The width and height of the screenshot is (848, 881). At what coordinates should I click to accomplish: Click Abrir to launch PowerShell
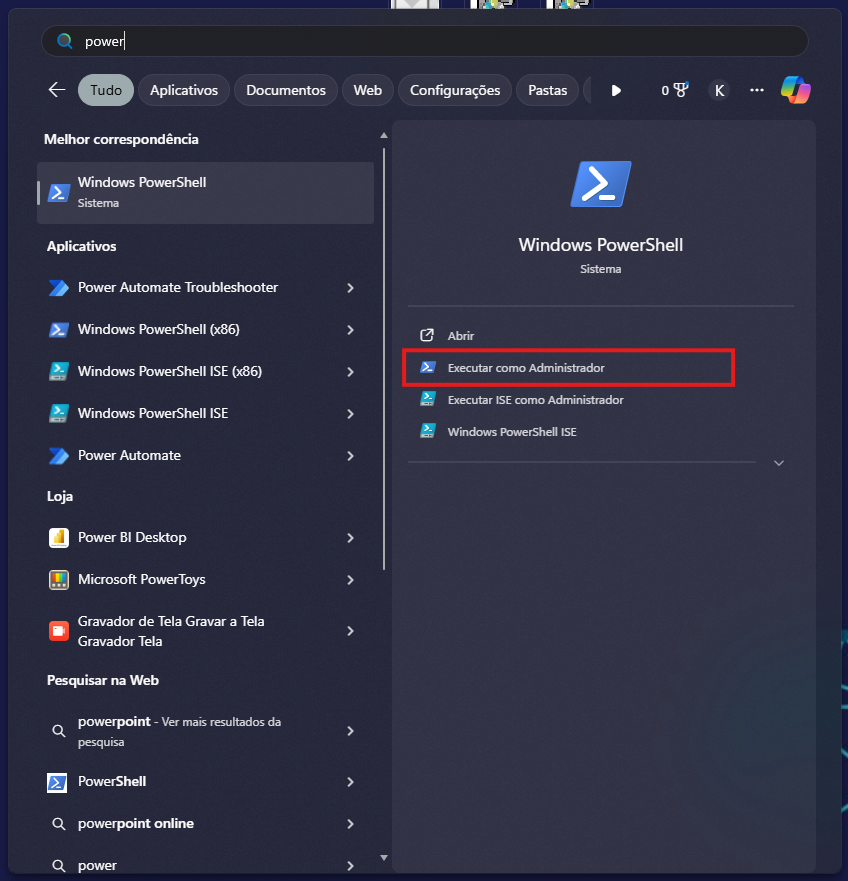pos(460,336)
